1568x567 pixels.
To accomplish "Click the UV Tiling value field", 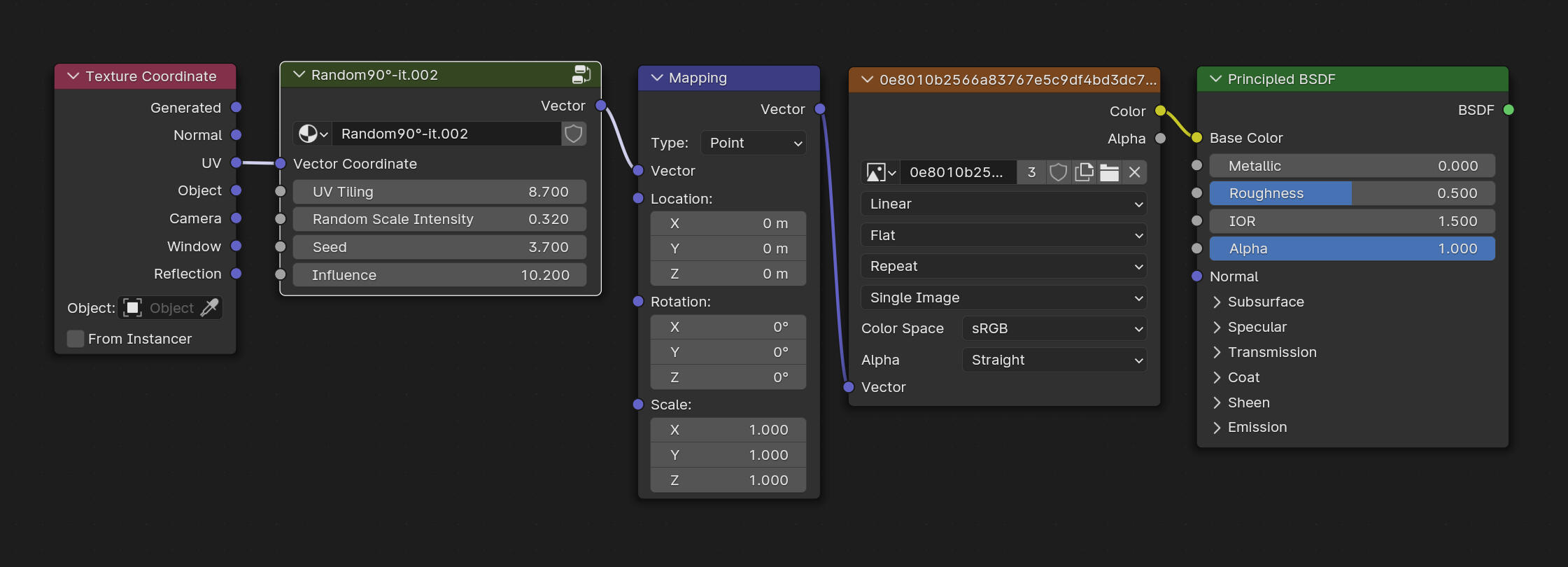I will (439, 192).
